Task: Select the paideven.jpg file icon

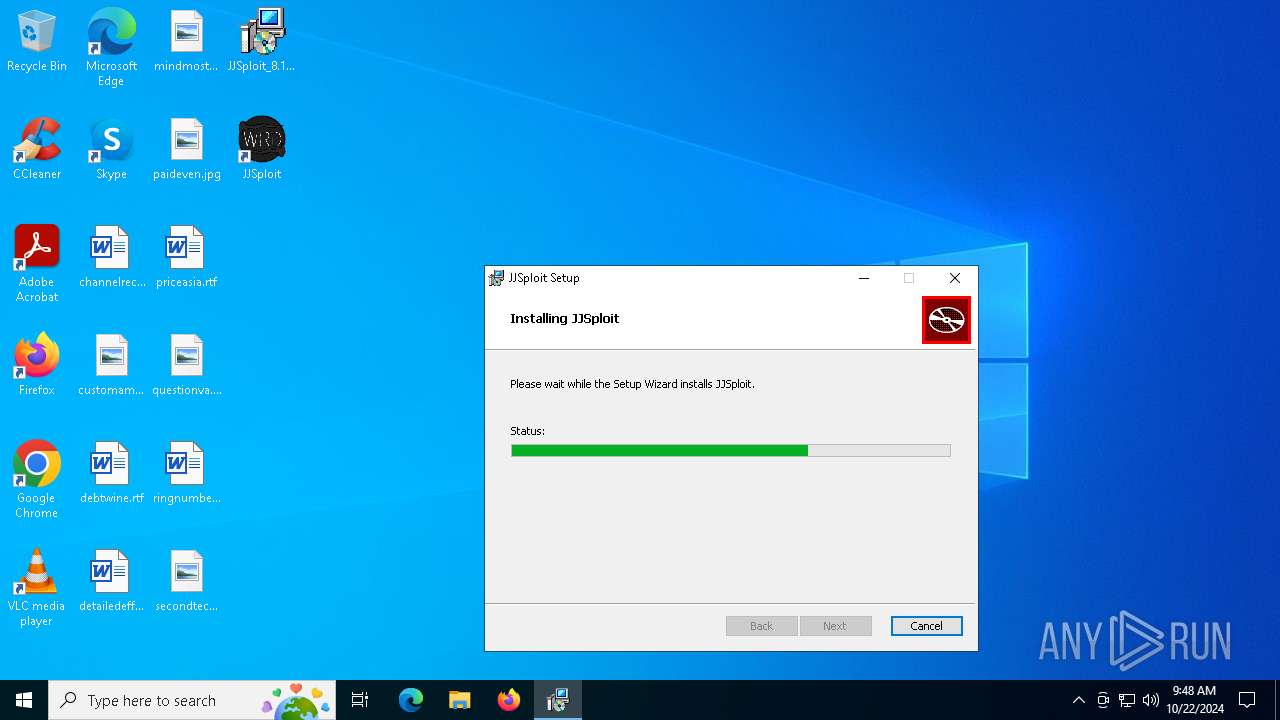Action: point(187,149)
